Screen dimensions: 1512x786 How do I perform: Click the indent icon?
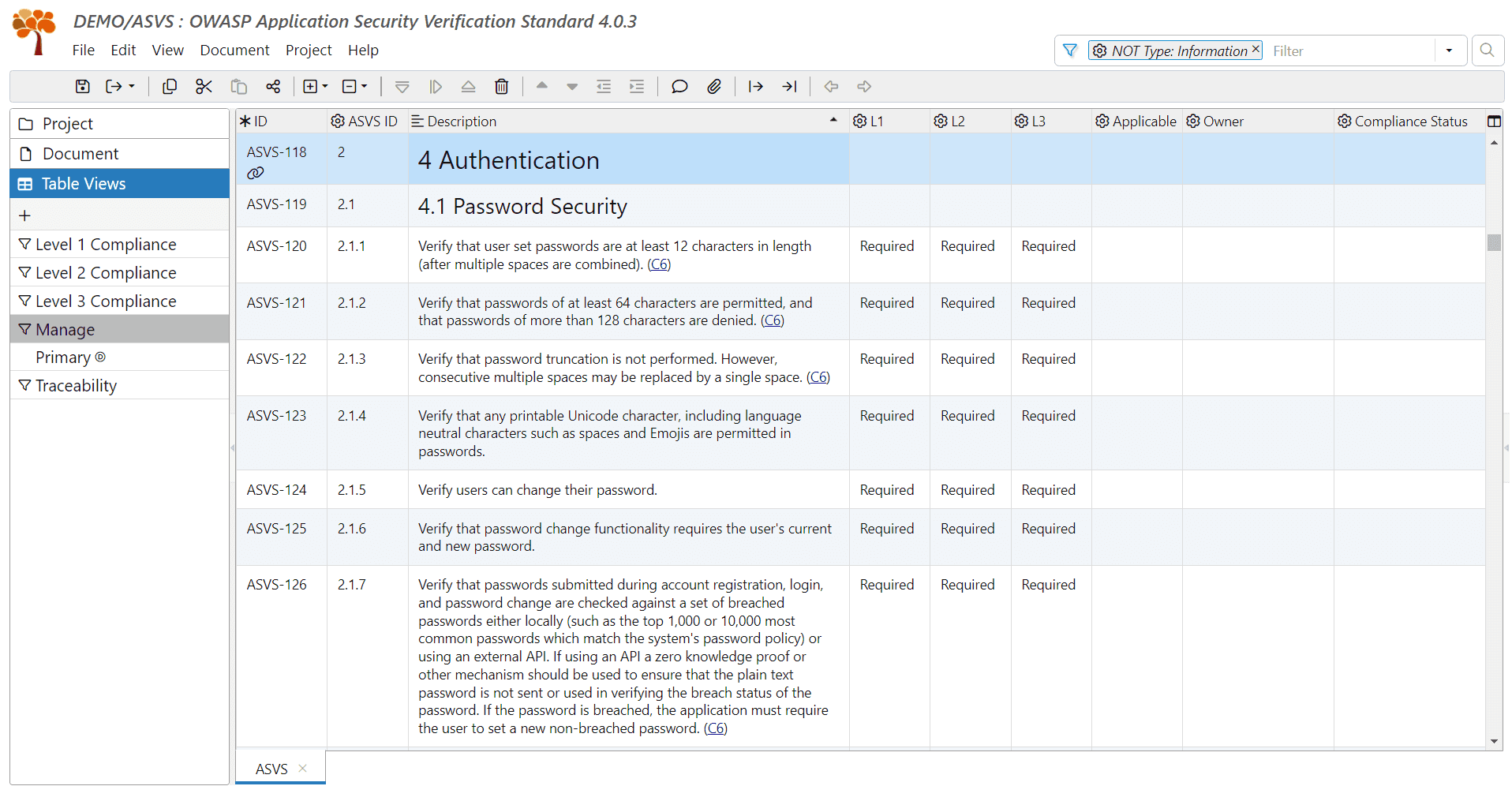(637, 87)
